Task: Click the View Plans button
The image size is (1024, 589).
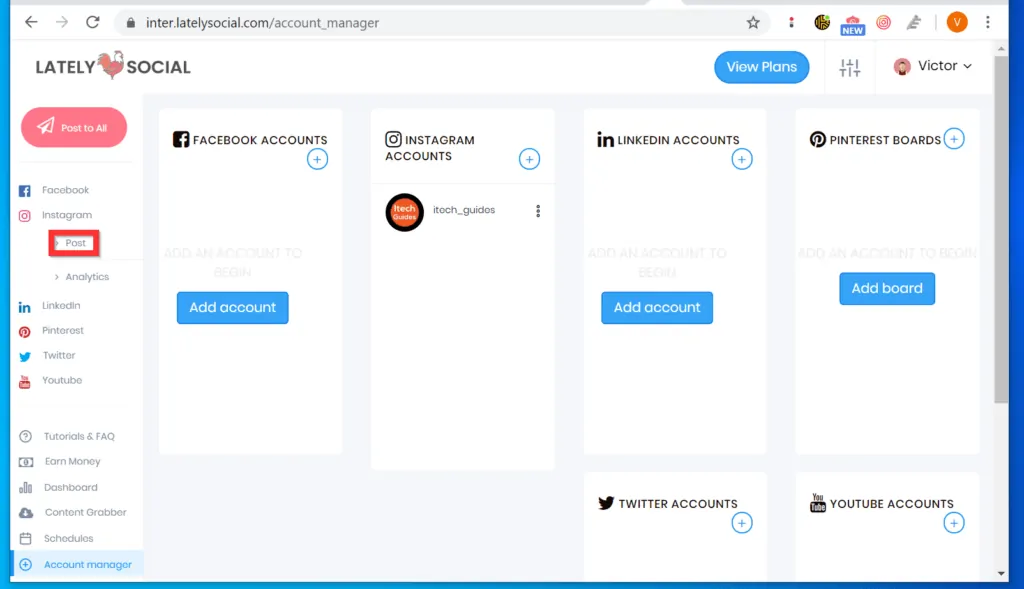Action: 761,67
